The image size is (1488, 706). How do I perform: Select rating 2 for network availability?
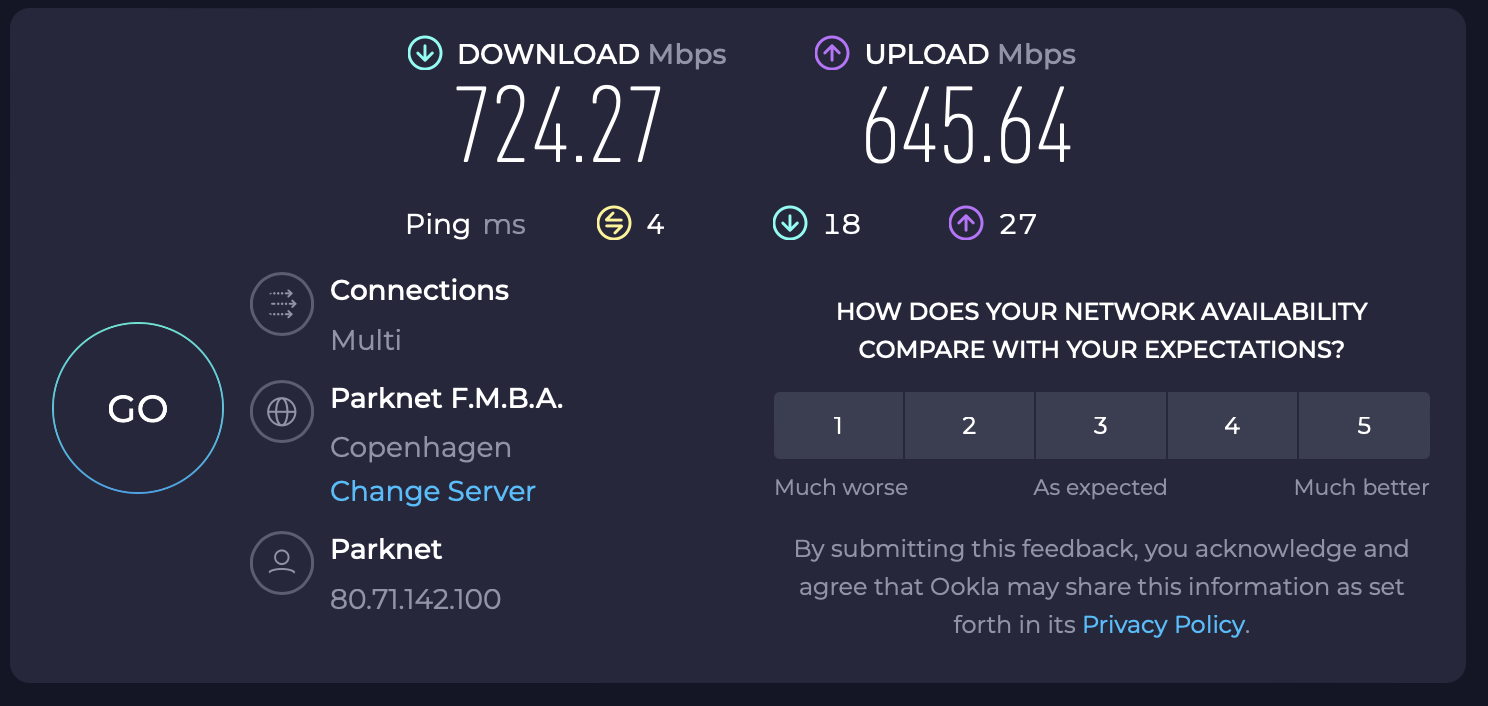tap(969, 426)
